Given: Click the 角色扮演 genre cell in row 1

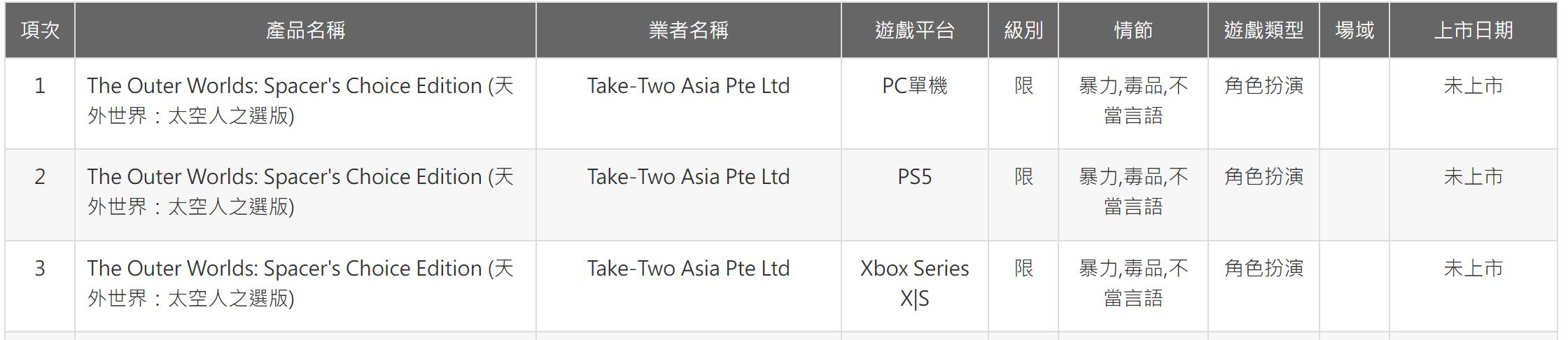Looking at the screenshot, I should pos(1263,86).
